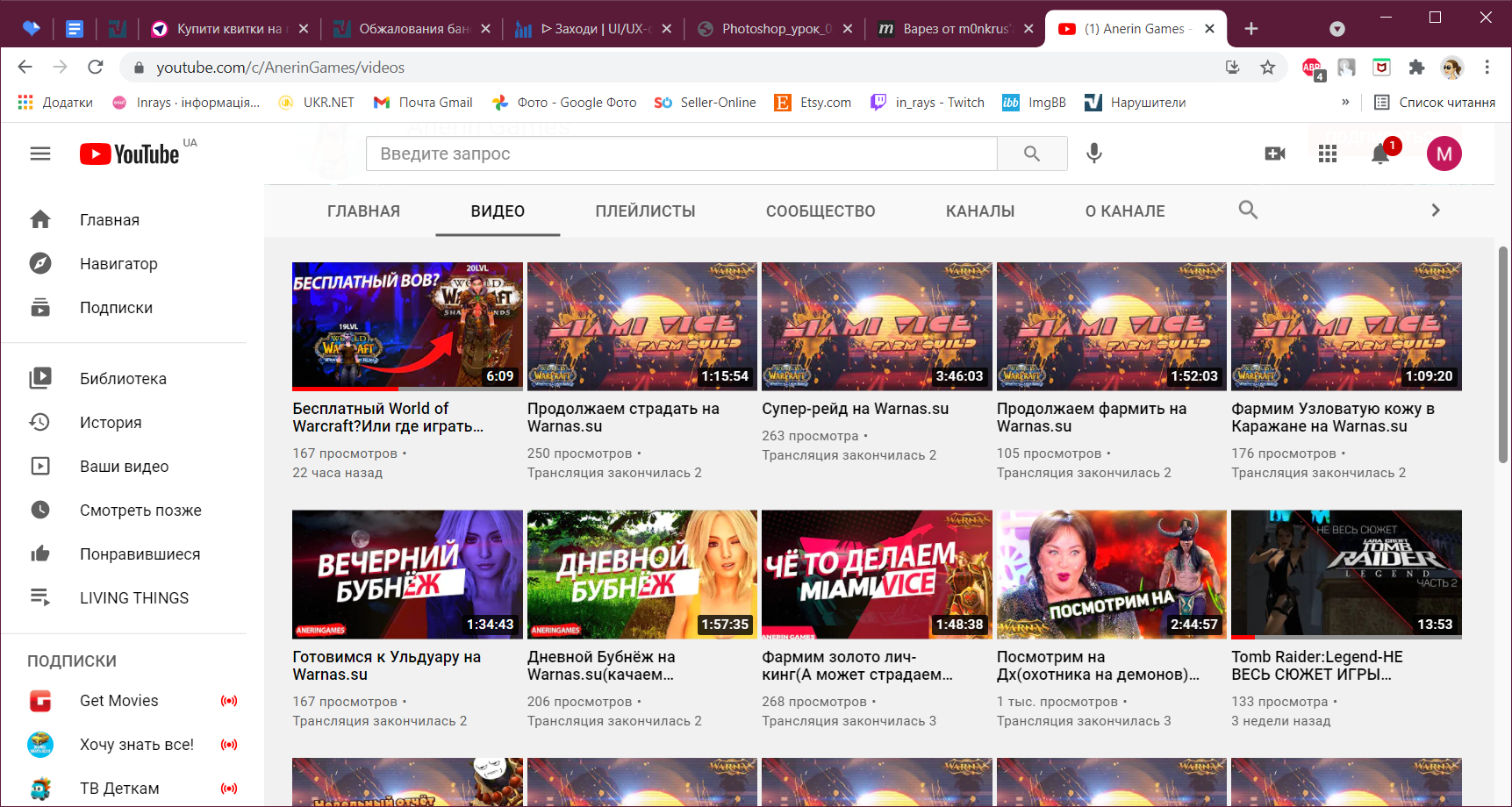Open the Список читання reading list
Image resolution: width=1512 pixels, height=807 pixels.
click(1435, 103)
